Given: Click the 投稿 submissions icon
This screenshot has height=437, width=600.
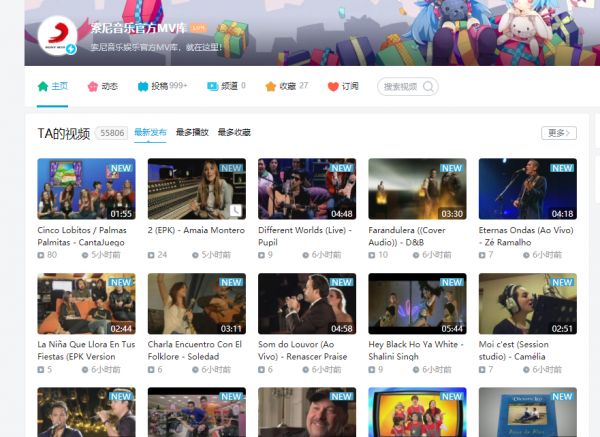Looking at the screenshot, I should point(143,87).
